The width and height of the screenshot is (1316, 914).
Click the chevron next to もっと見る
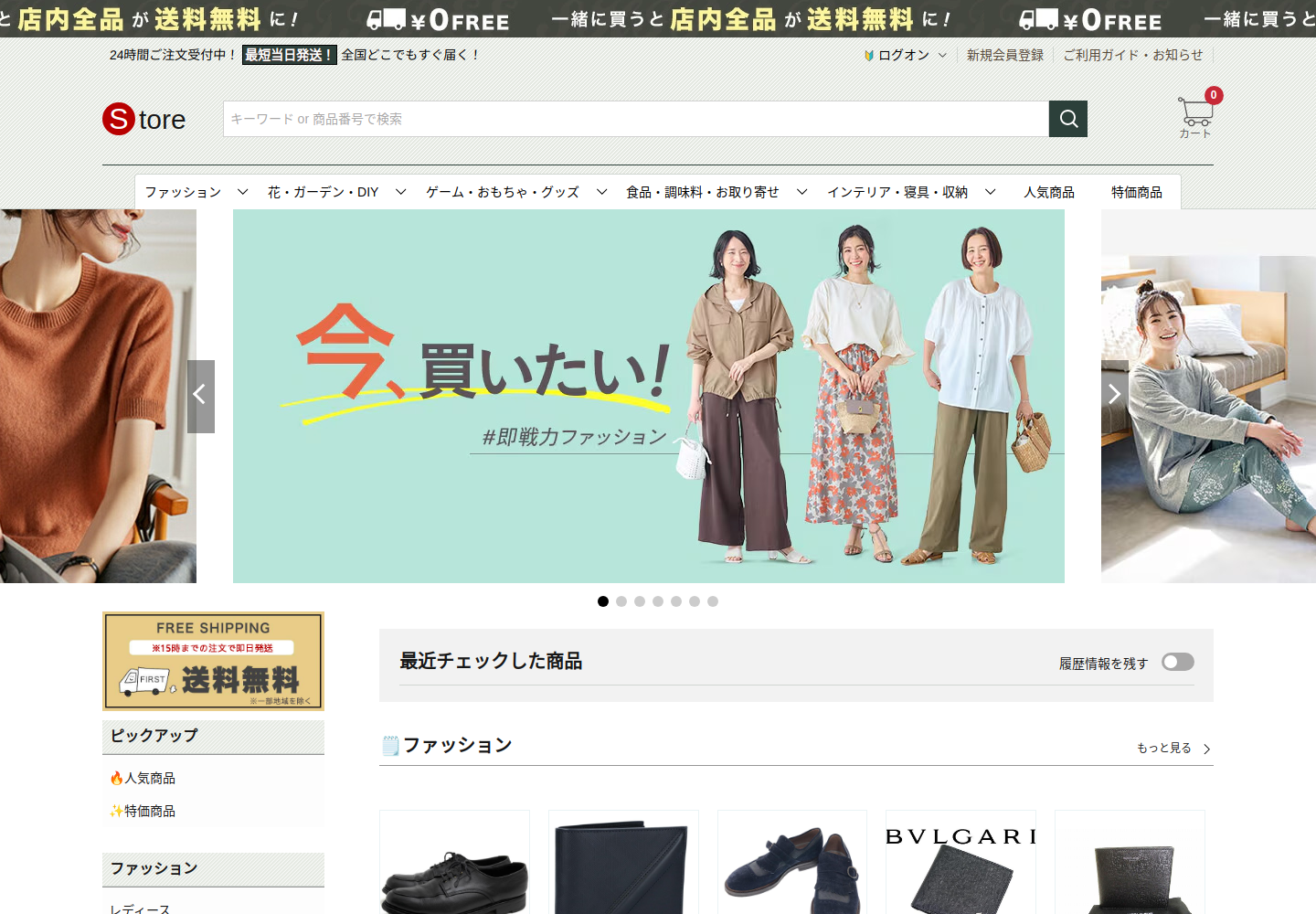[1206, 749]
